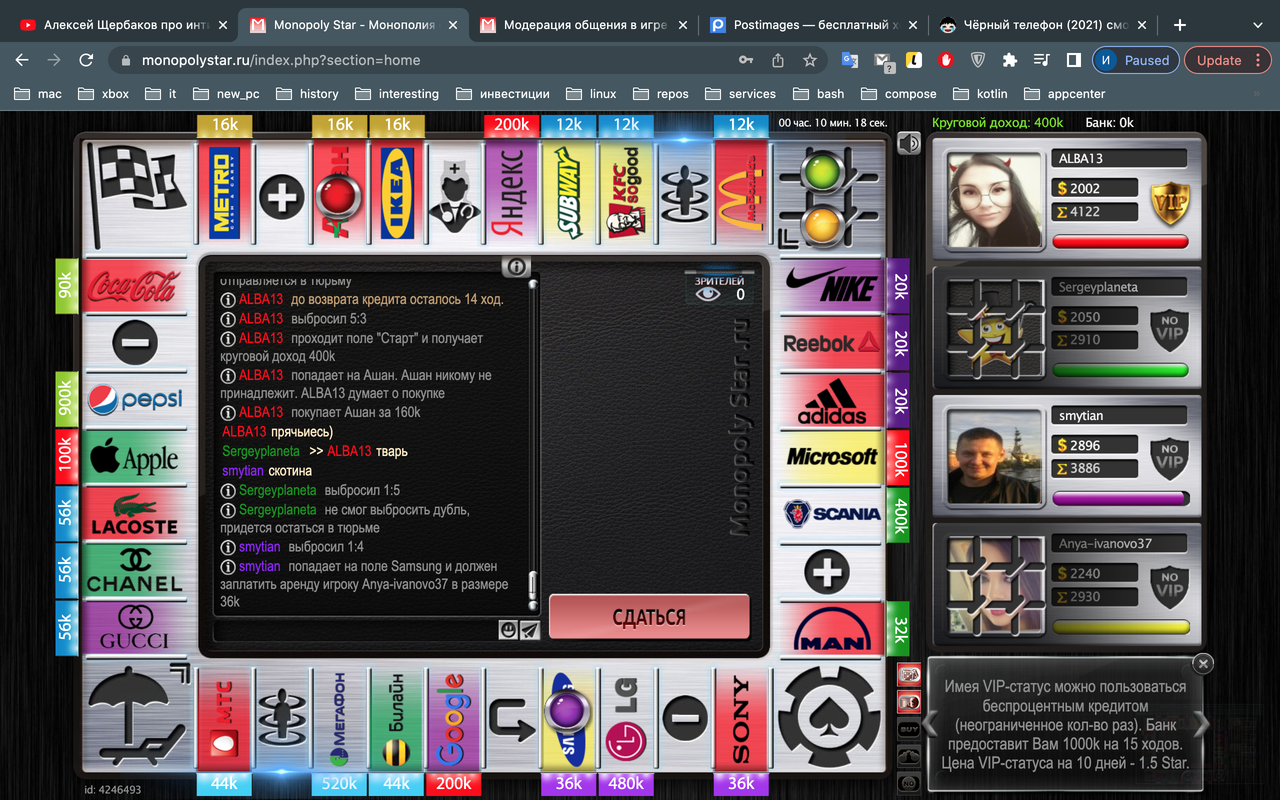Click the Reebok property cell
The height and width of the screenshot is (800, 1280).
[832, 344]
